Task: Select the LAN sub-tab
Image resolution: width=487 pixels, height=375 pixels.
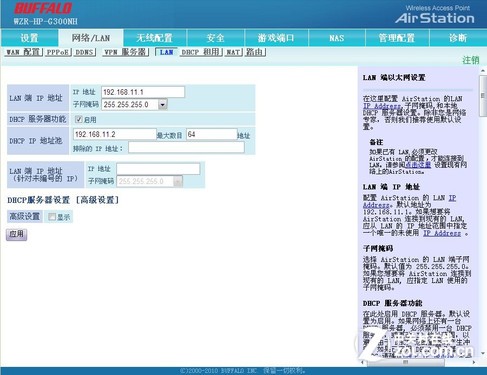Action: [x=166, y=52]
